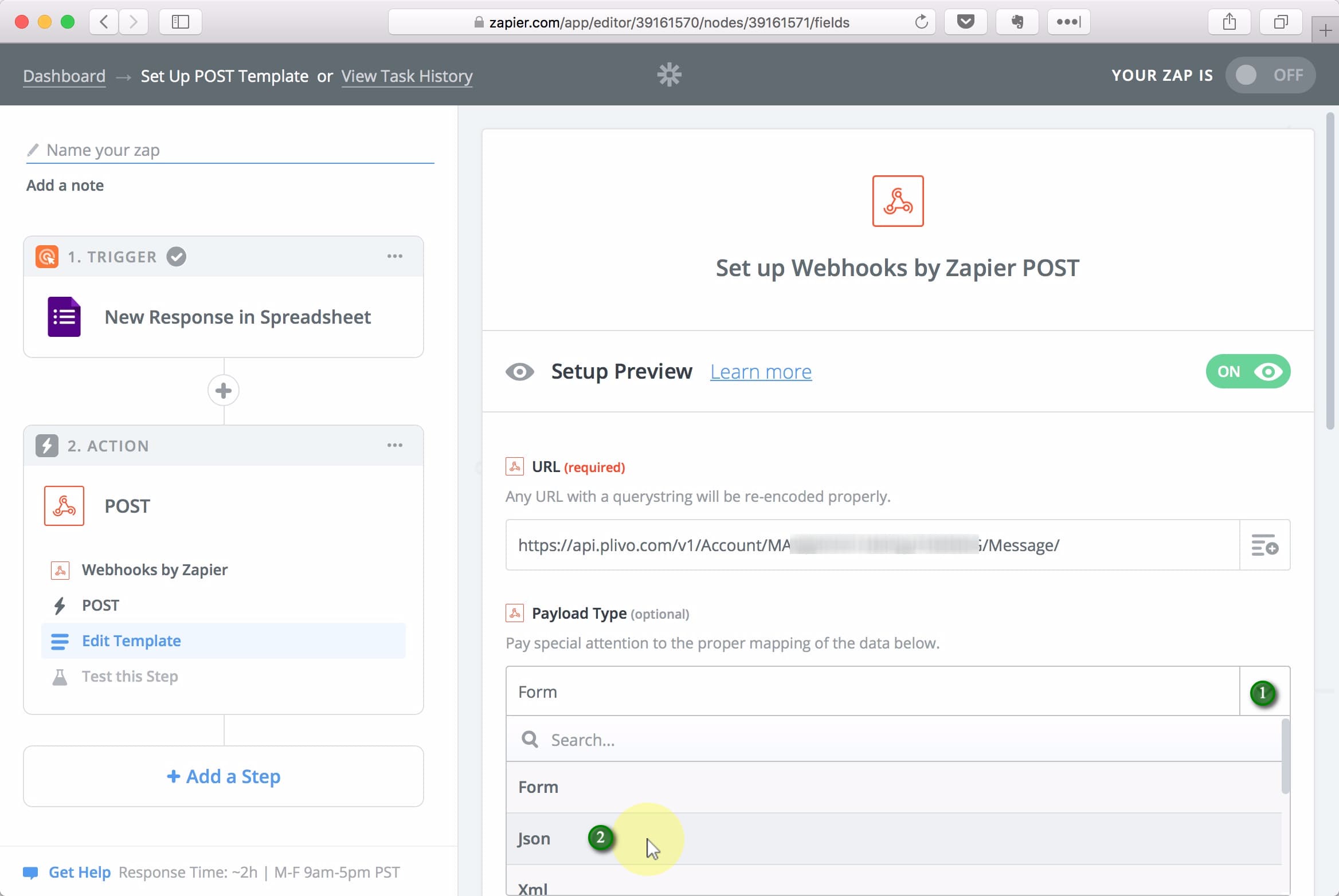This screenshot has width=1339, height=896.
Task: Open action step options menu
Action: (395, 445)
